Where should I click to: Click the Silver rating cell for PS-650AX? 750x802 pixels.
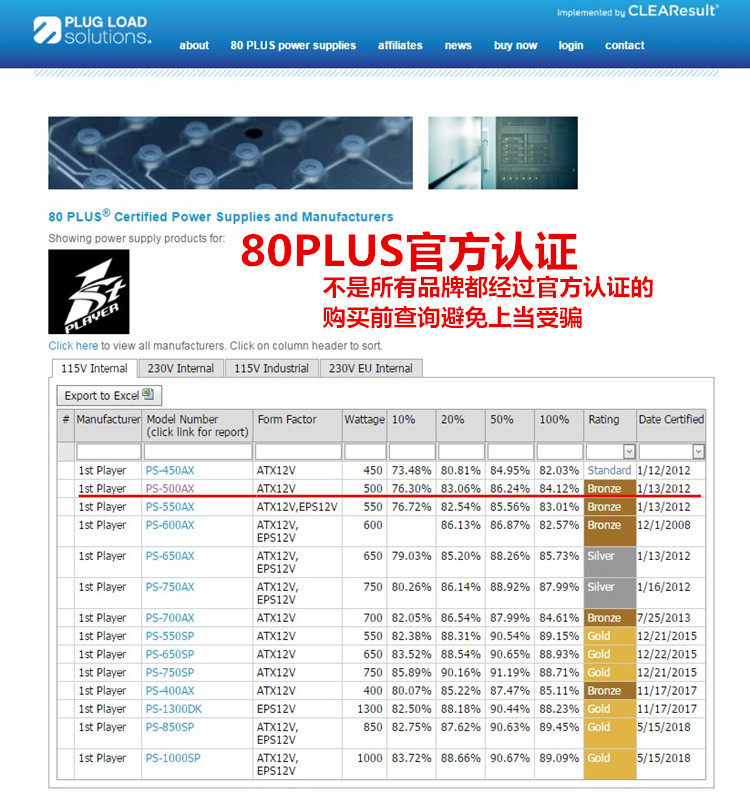610,562
